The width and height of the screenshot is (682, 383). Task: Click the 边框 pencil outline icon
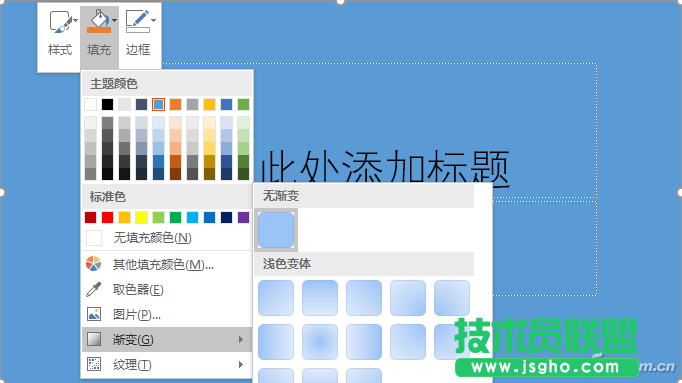[x=137, y=22]
